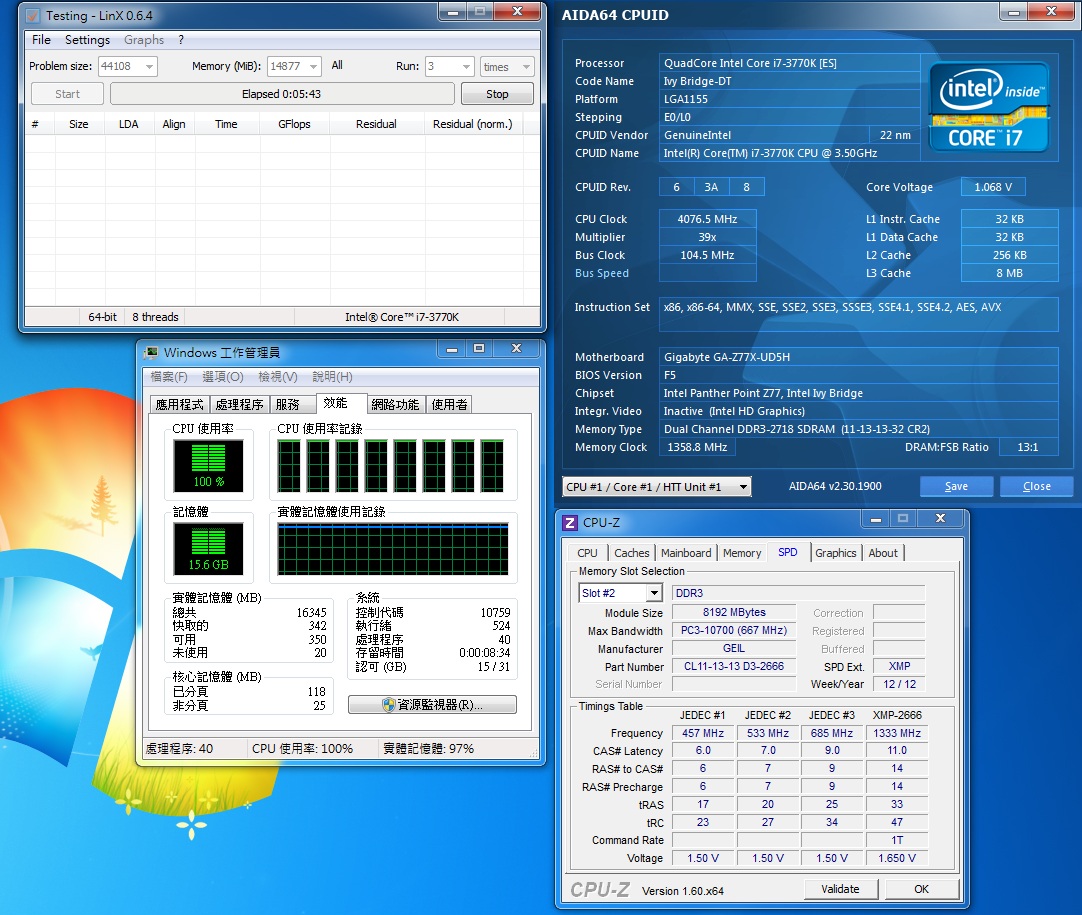Viewport: 1082px width, 915px height.
Task: Switch to the 處理程序 tab in Task Manager
Action: point(239,404)
